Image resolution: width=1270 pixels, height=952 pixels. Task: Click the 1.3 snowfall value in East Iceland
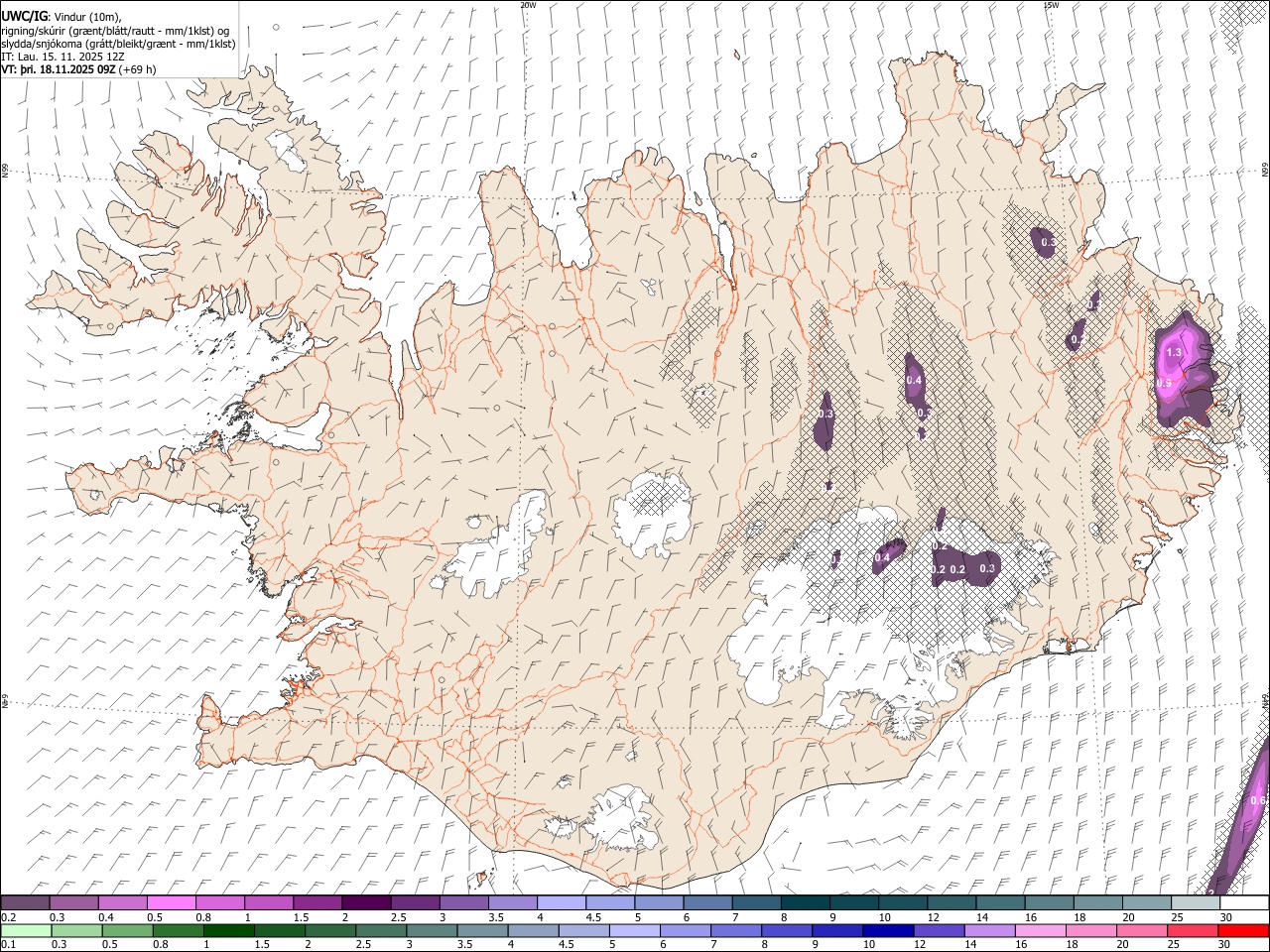[x=1174, y=352]
